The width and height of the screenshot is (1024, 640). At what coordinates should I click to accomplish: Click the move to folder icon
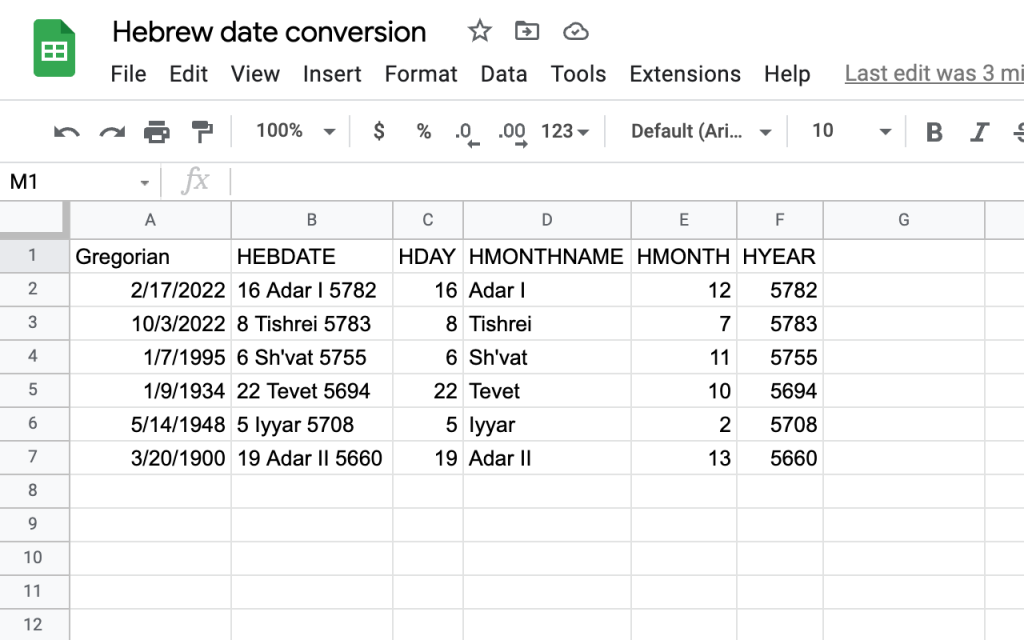coord(527,32)
